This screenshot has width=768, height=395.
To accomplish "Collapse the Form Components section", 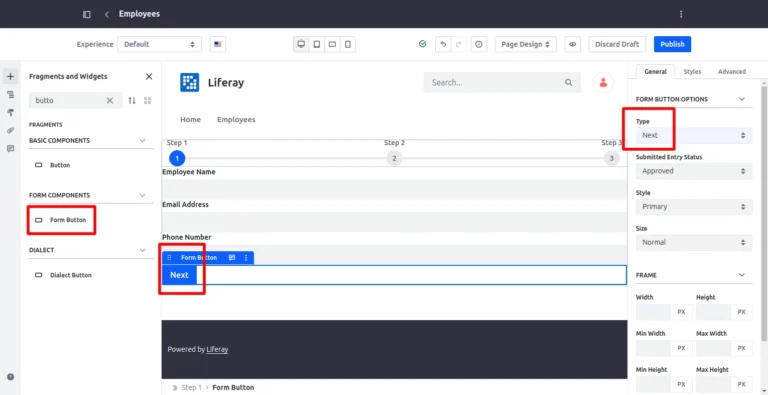I will pos(143,195).
